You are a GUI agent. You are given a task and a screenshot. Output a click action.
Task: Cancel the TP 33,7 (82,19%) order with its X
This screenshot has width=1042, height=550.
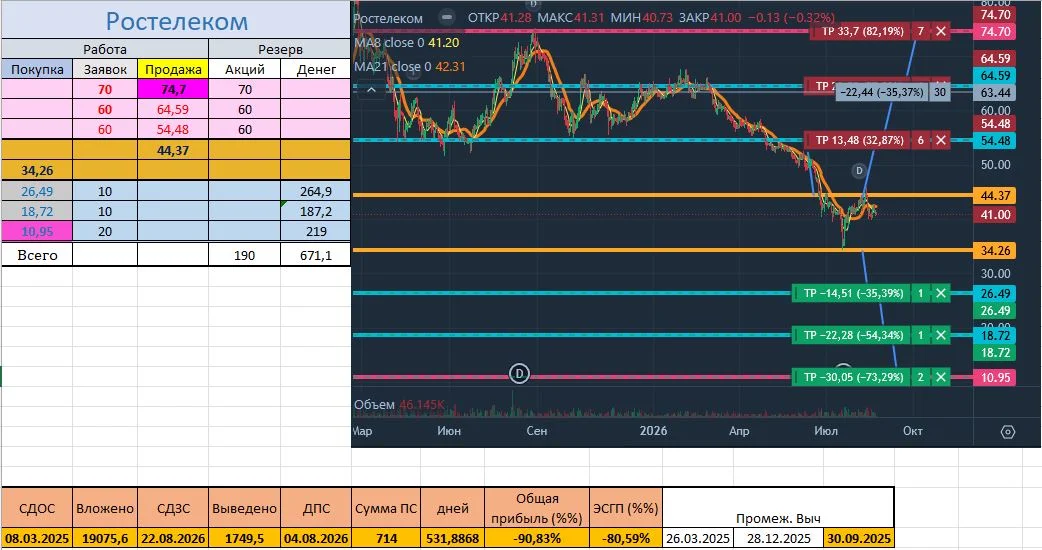tap(941, 31)
